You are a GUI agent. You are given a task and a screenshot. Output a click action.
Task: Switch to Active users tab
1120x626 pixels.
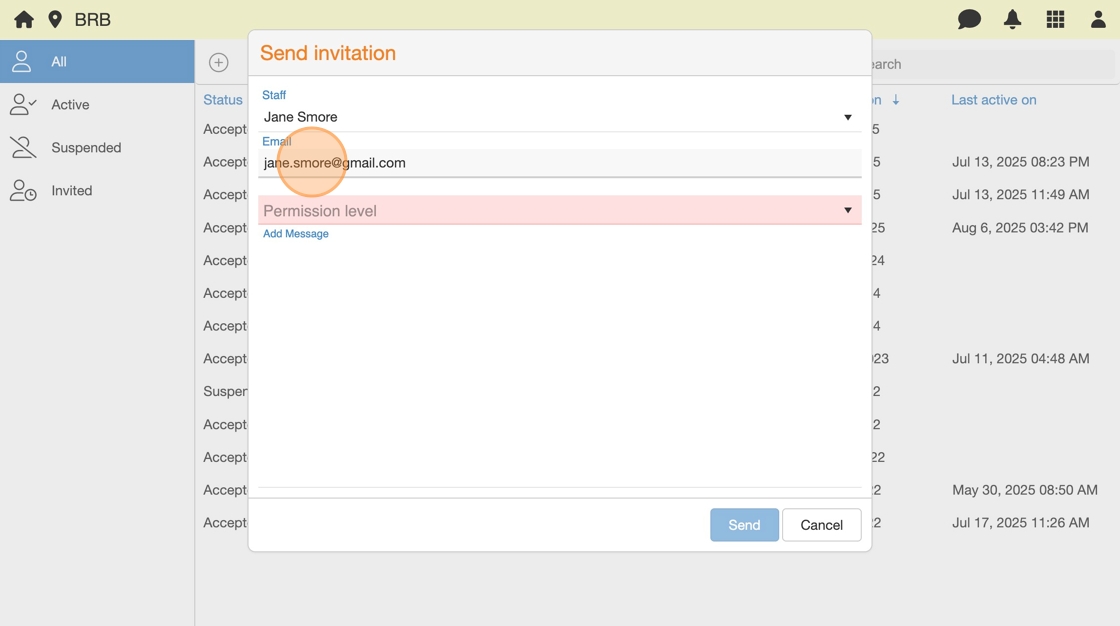click(70, 105)
